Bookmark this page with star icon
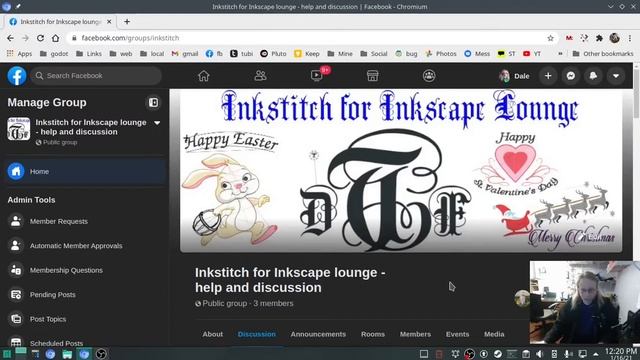The height and width of the screenshot is (360, 640). (550, 38)
